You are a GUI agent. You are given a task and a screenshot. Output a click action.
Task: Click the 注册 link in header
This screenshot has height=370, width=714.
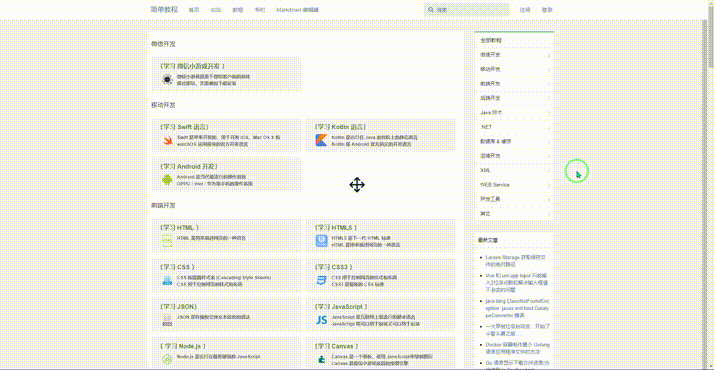coord(525,10)
